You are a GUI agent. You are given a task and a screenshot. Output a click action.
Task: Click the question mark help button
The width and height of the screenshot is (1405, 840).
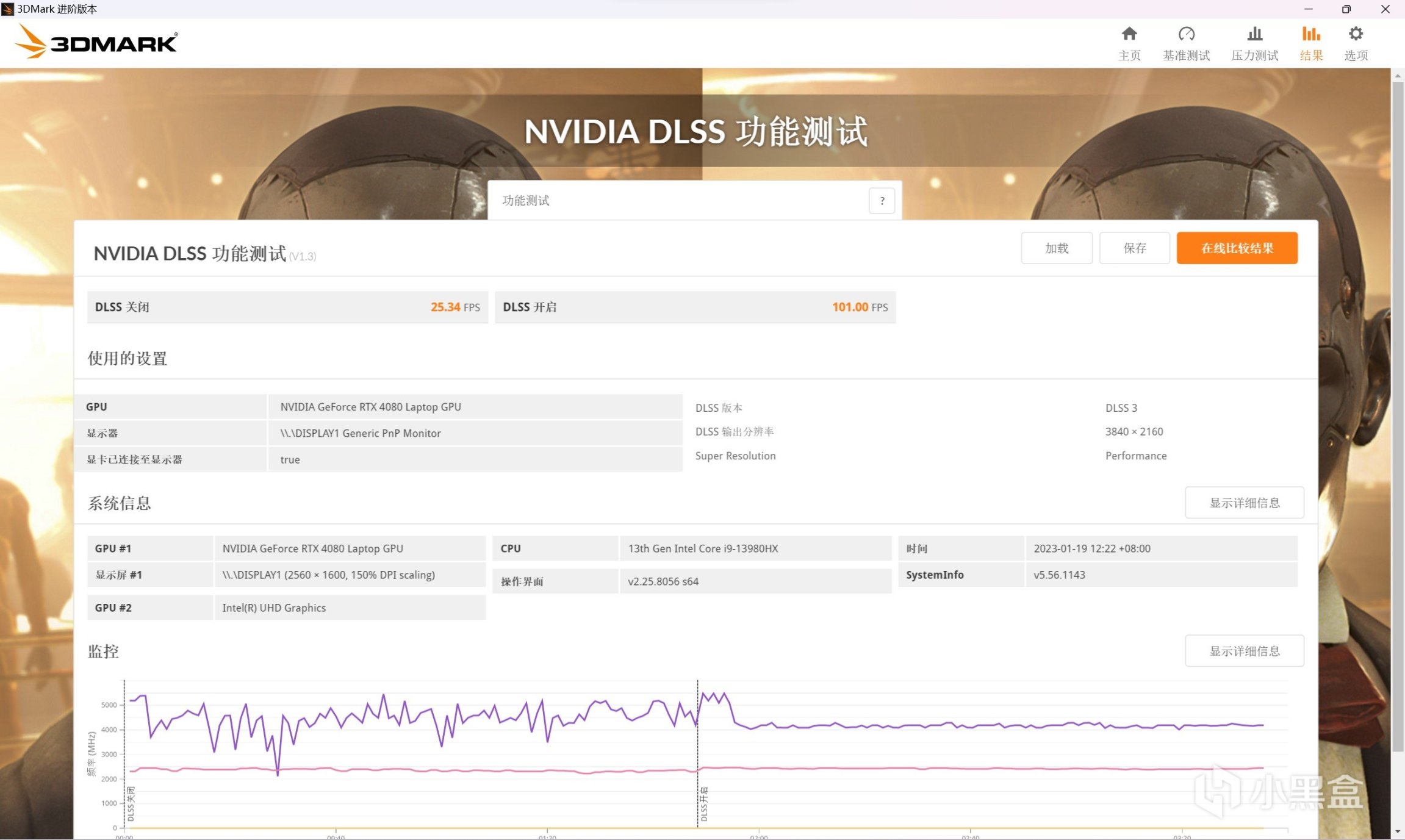click(x=882, y=201)
